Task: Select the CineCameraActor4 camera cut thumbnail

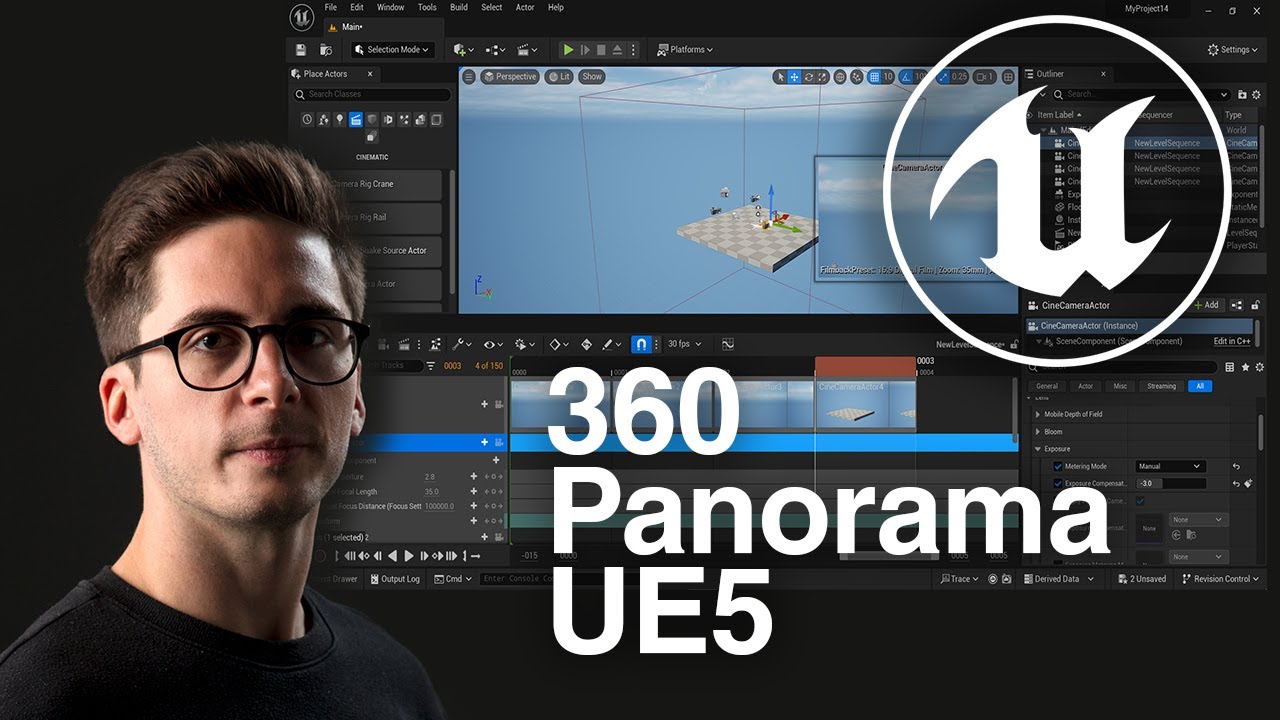Action: click(865, 404)
